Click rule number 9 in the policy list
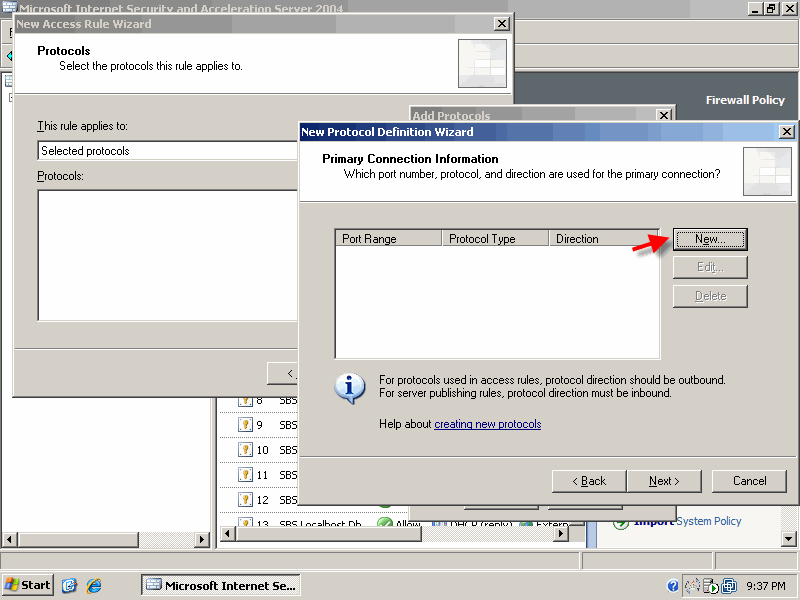The image size is (800, 600). pyautogui.click(x=260, y=425)
